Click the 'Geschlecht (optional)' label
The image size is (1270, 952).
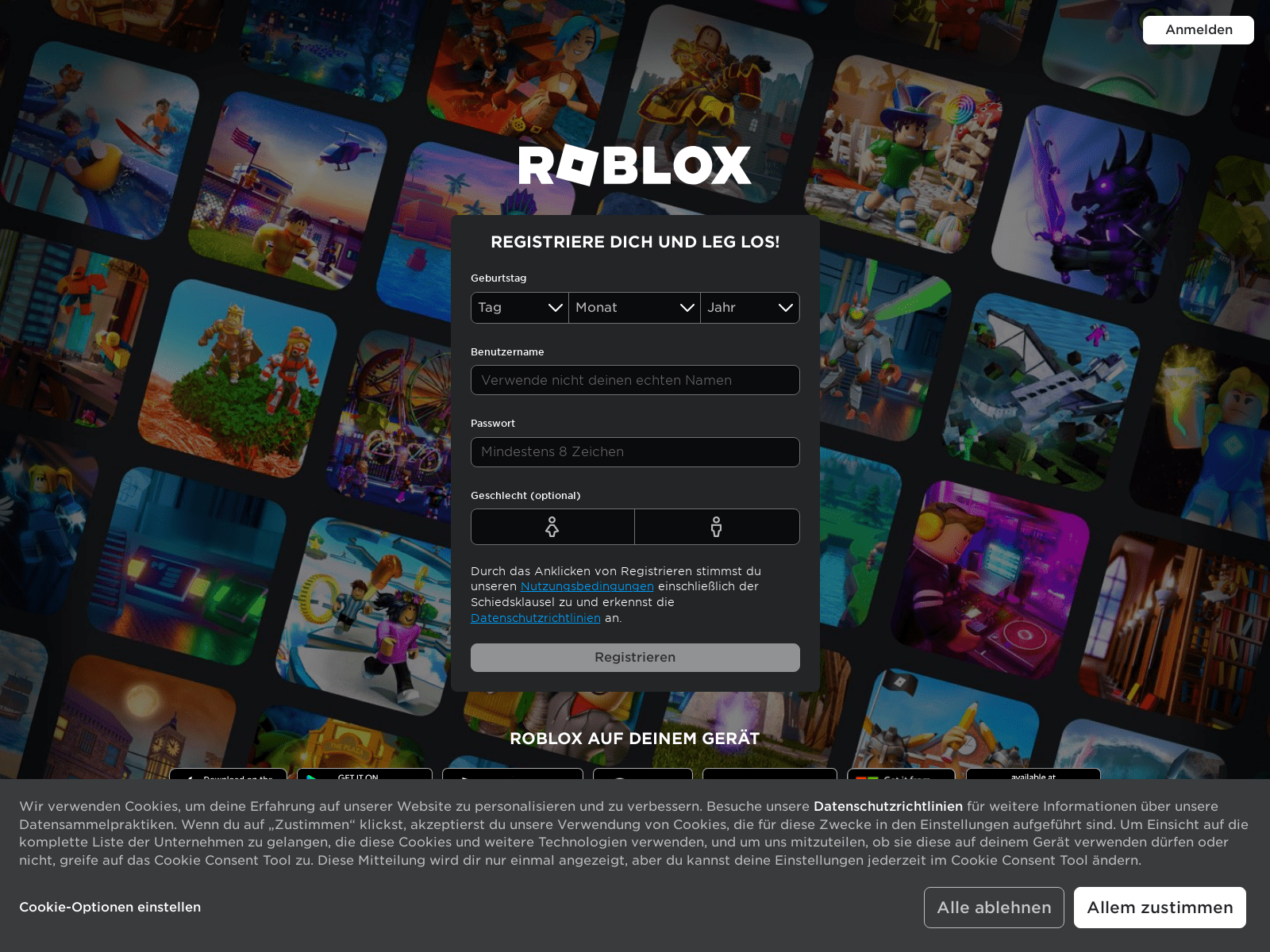pos(525,496)
